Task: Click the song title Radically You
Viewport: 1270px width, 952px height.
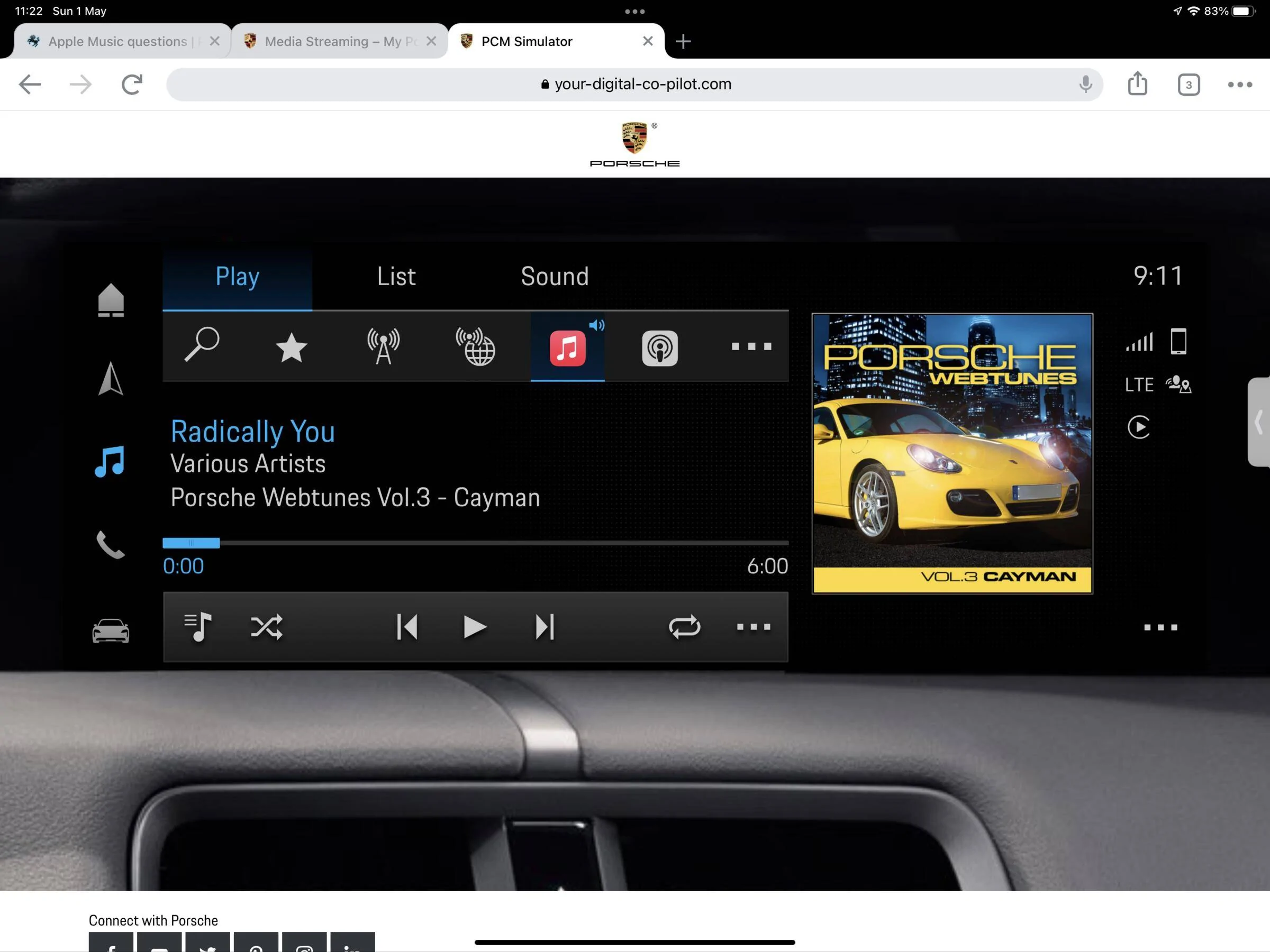Action: [x=252, y=432]
